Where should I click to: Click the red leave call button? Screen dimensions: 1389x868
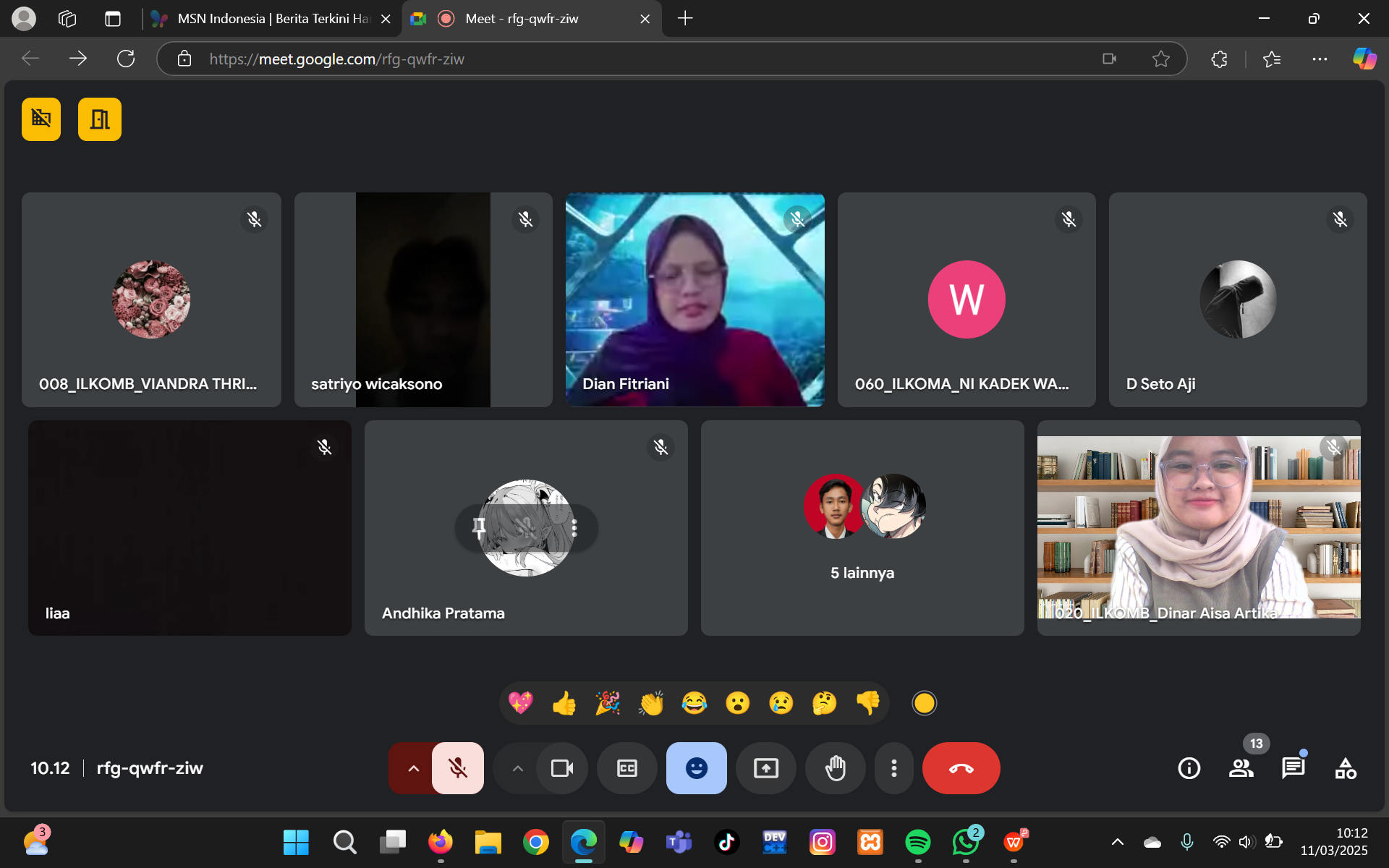pos(961,768)
